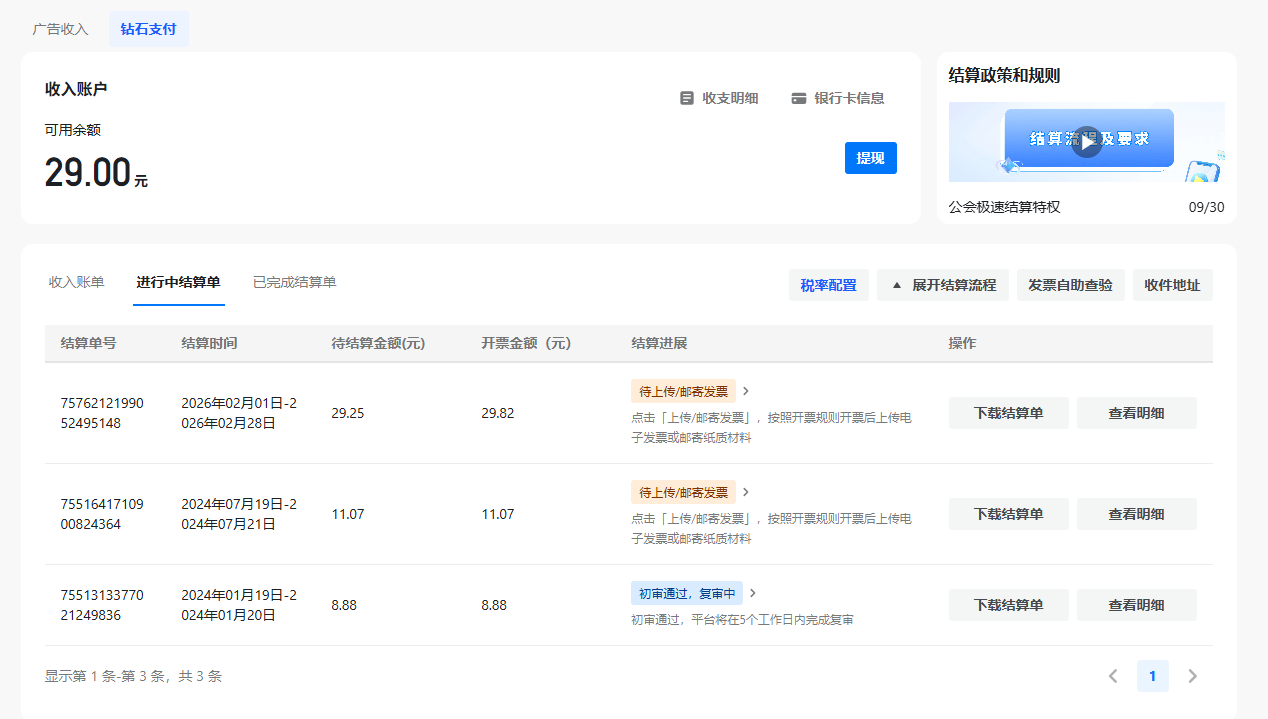The height and width of the screenshot is (719, 1268).
Task: Download settlement sheet for 29.25 row
Action: click(1008, 413)
